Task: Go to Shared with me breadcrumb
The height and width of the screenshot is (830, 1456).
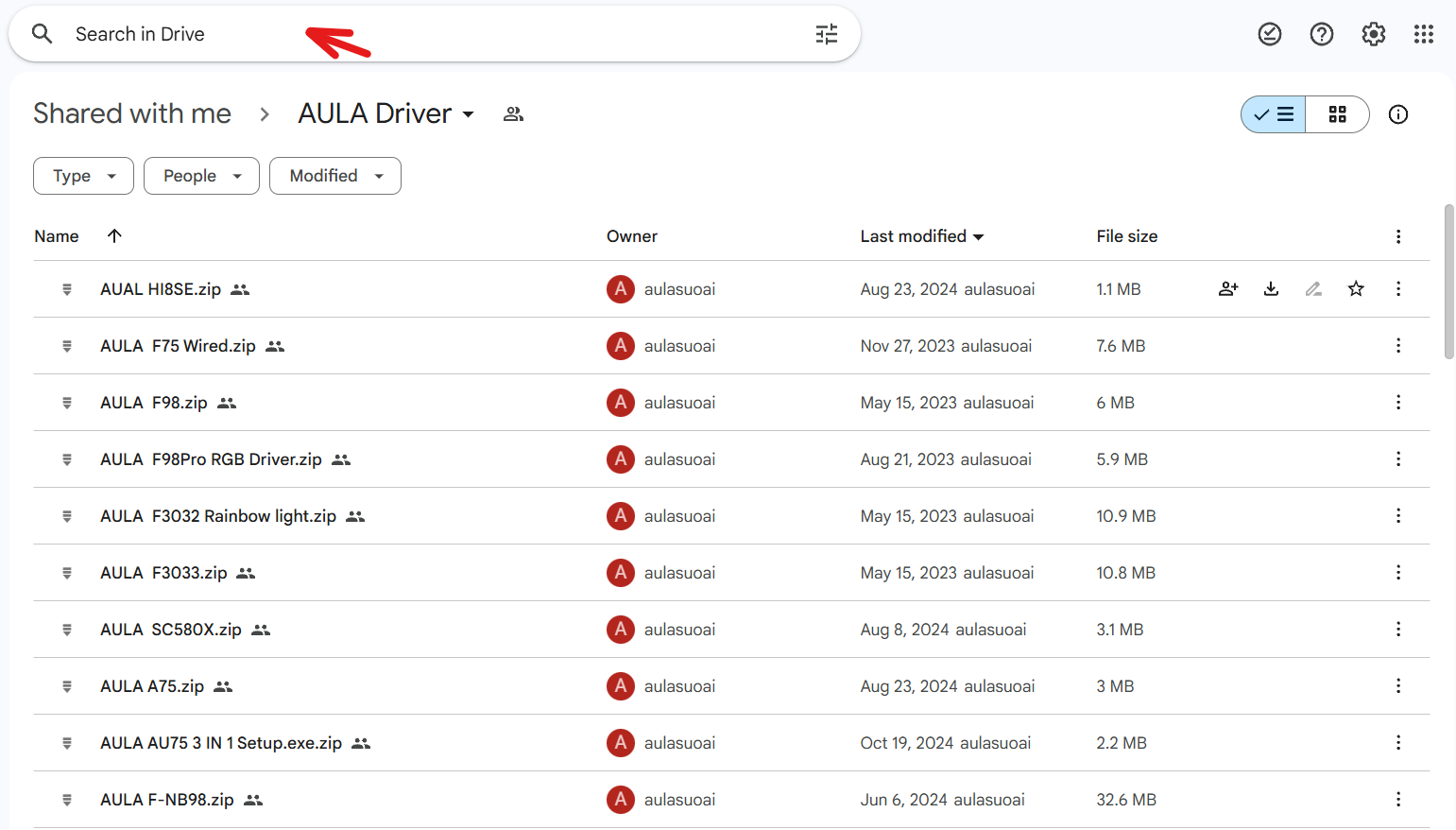Action: (132, 113)
